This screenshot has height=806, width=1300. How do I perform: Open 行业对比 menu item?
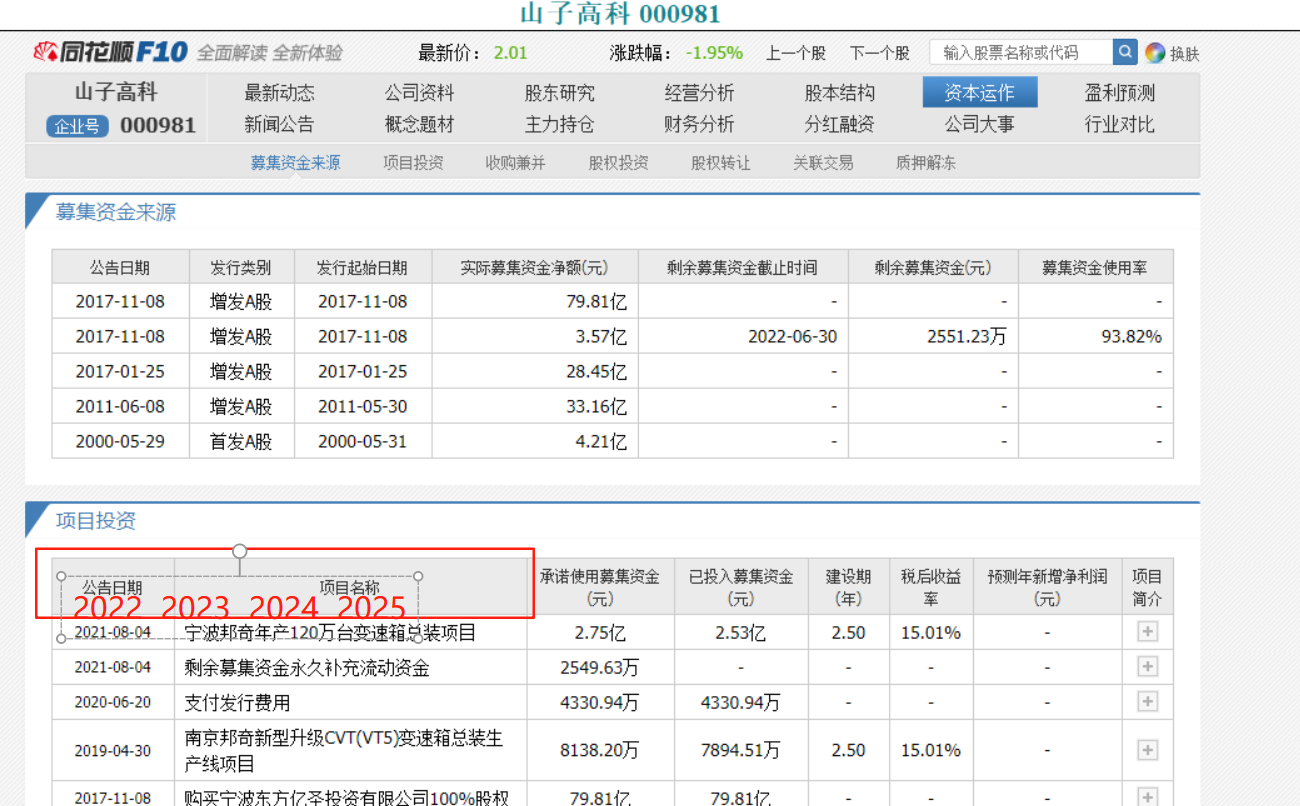(1119, 124)
